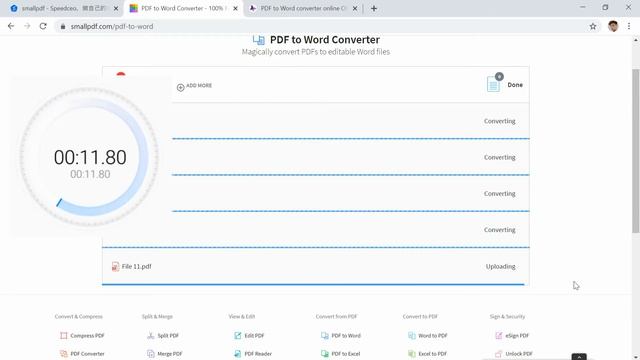Click the scrollbar up arrow

[636, 40]
